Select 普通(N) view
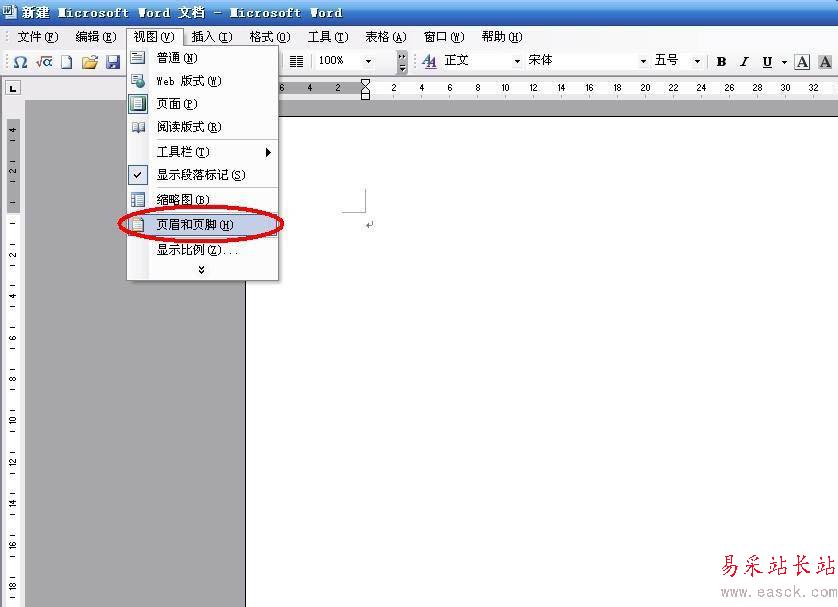Viewport: 838px width, 607px height. pyautogui.click(x=203, y=58)
